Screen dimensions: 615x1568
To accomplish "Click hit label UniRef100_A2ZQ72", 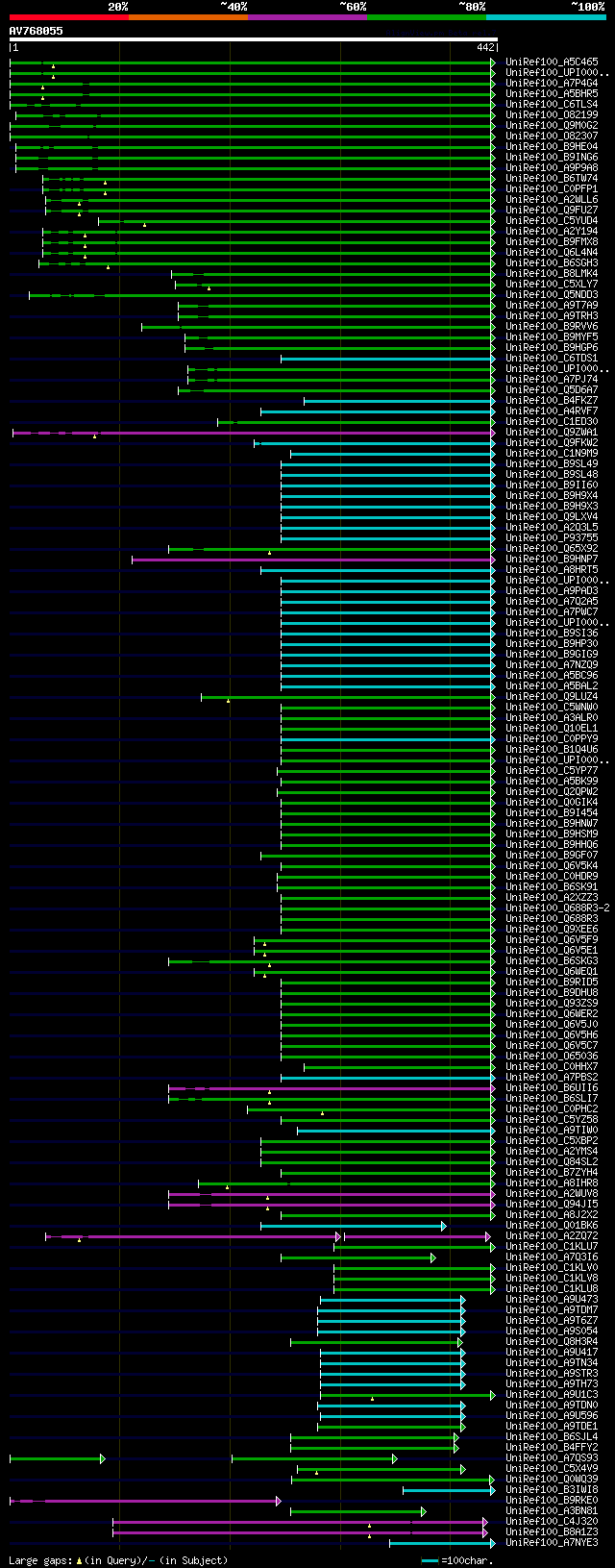I will click(x=552, y=1236).
